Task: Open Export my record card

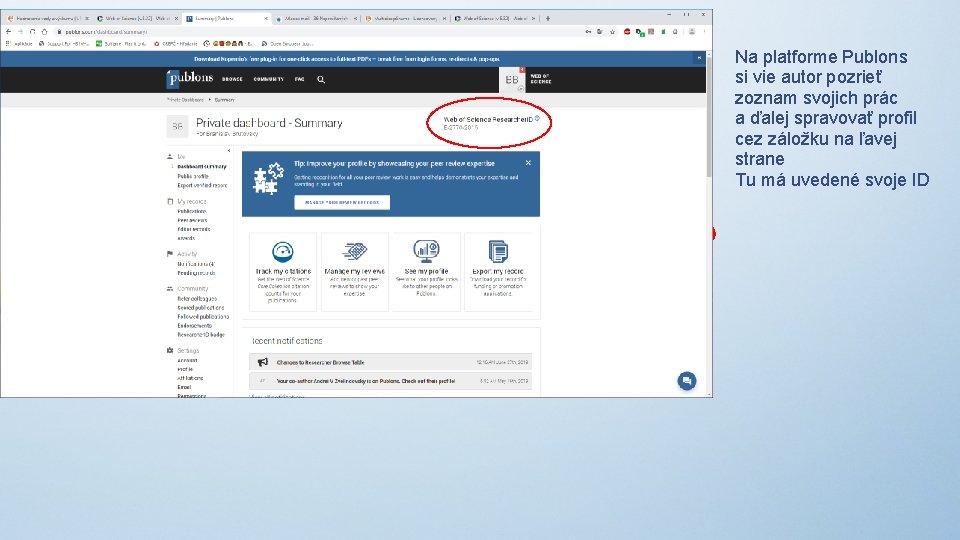Action: pos(498,272)
